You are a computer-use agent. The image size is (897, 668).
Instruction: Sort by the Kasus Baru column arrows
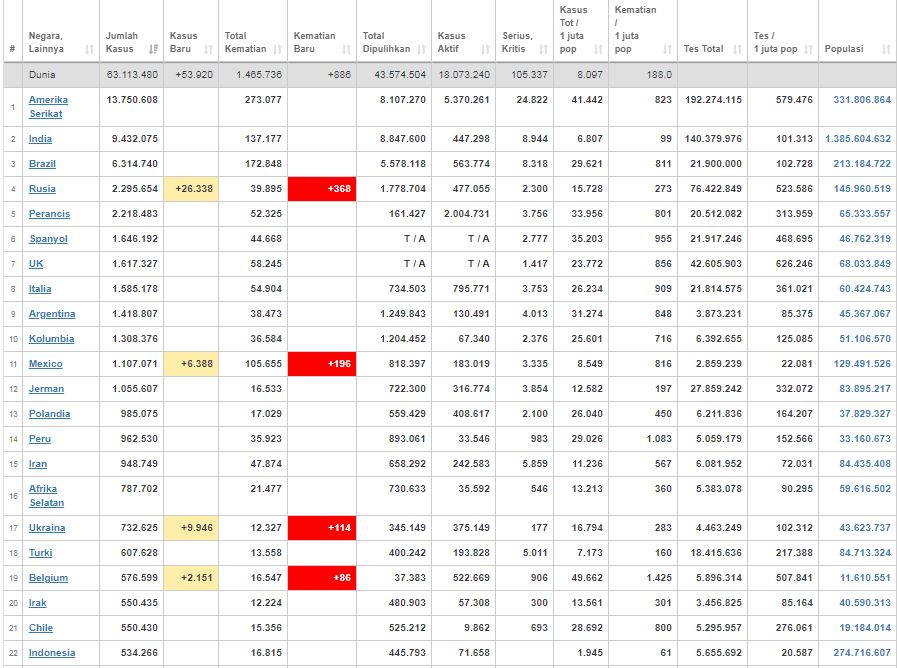(x=209, y=49)
